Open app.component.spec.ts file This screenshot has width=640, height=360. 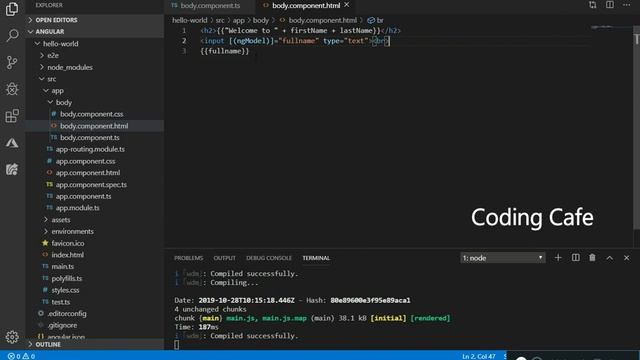point(95,184)
